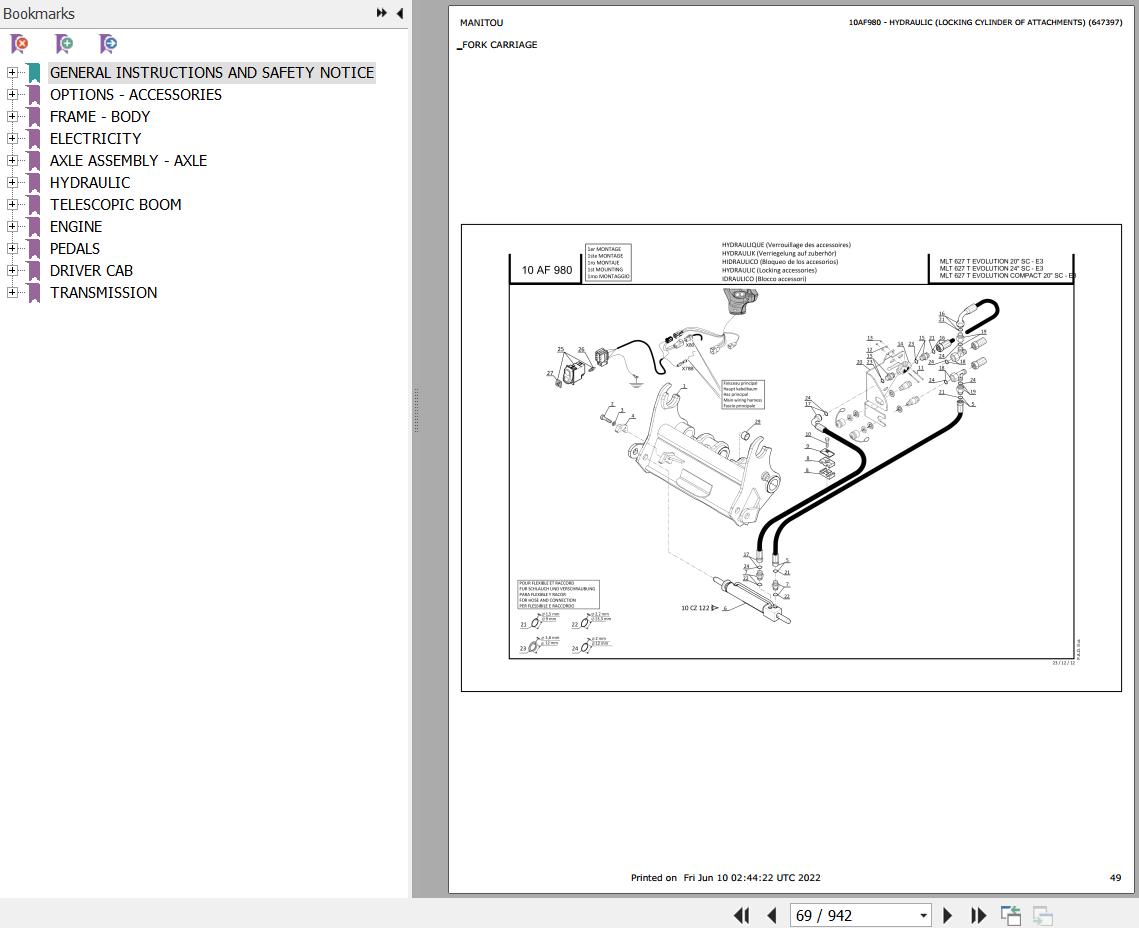Jump to AXLE ASSEMBLY - AXLE bookmark

(129, 160)
